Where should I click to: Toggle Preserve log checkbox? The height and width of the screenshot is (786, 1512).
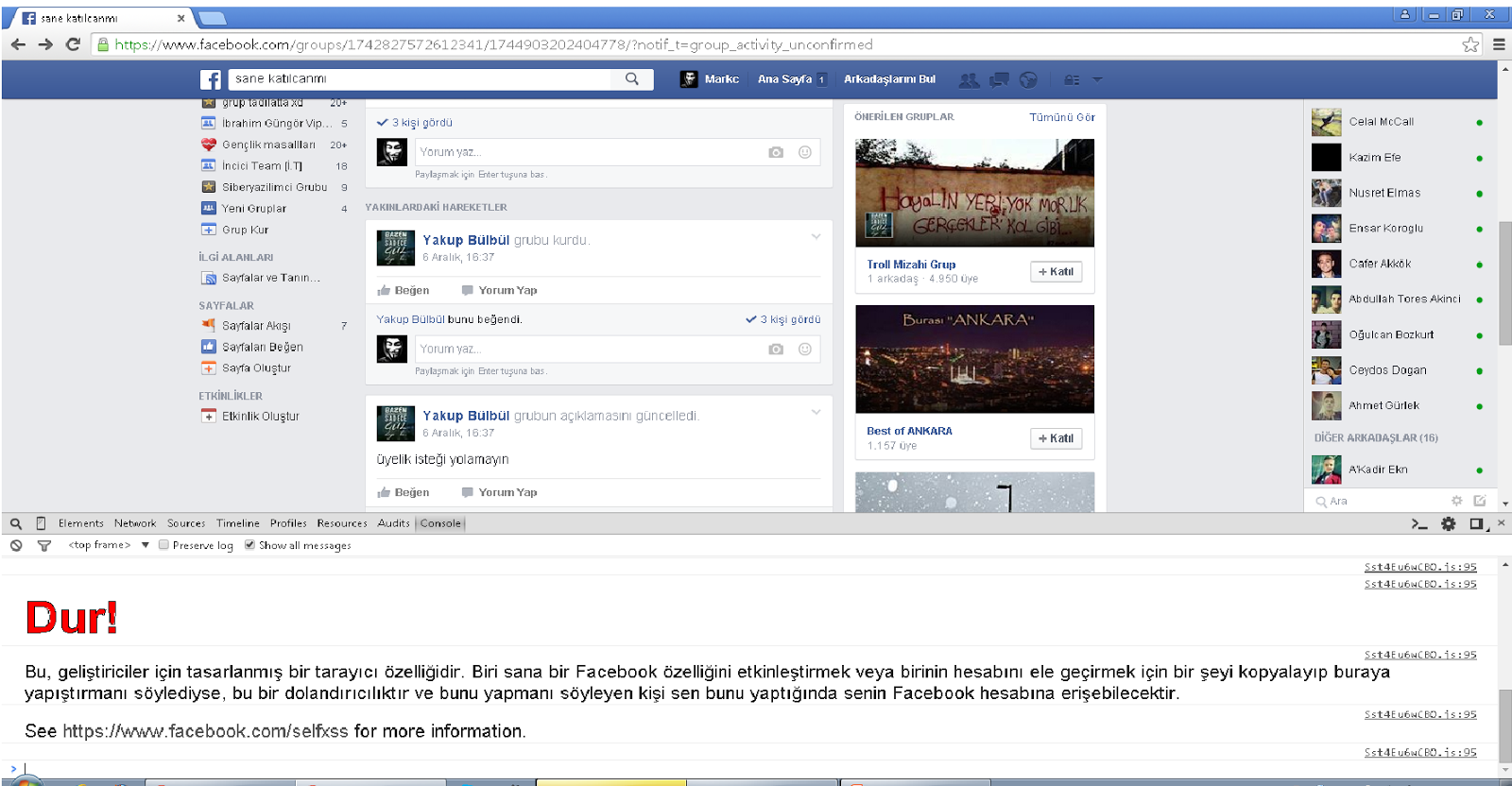163,545
